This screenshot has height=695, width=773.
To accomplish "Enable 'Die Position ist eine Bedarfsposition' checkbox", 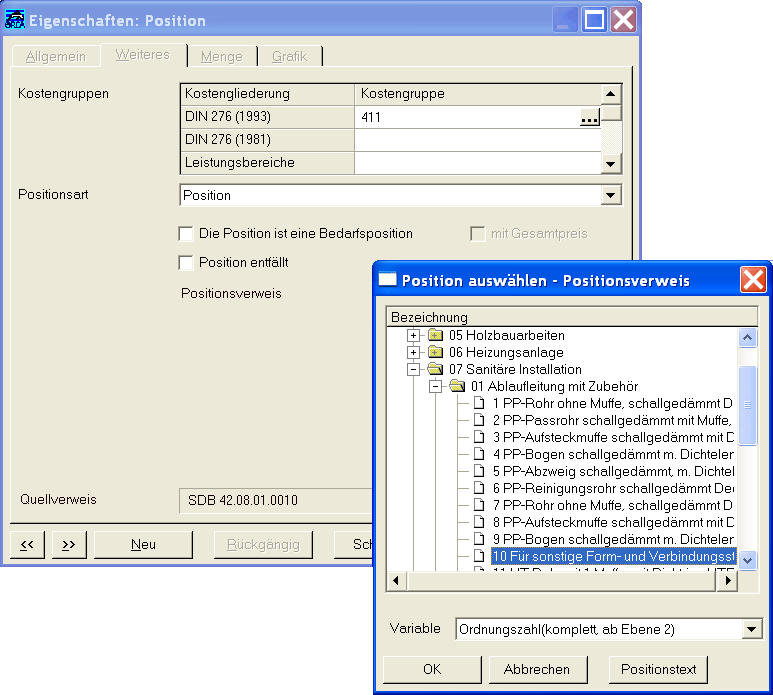I will coord(186,234).
